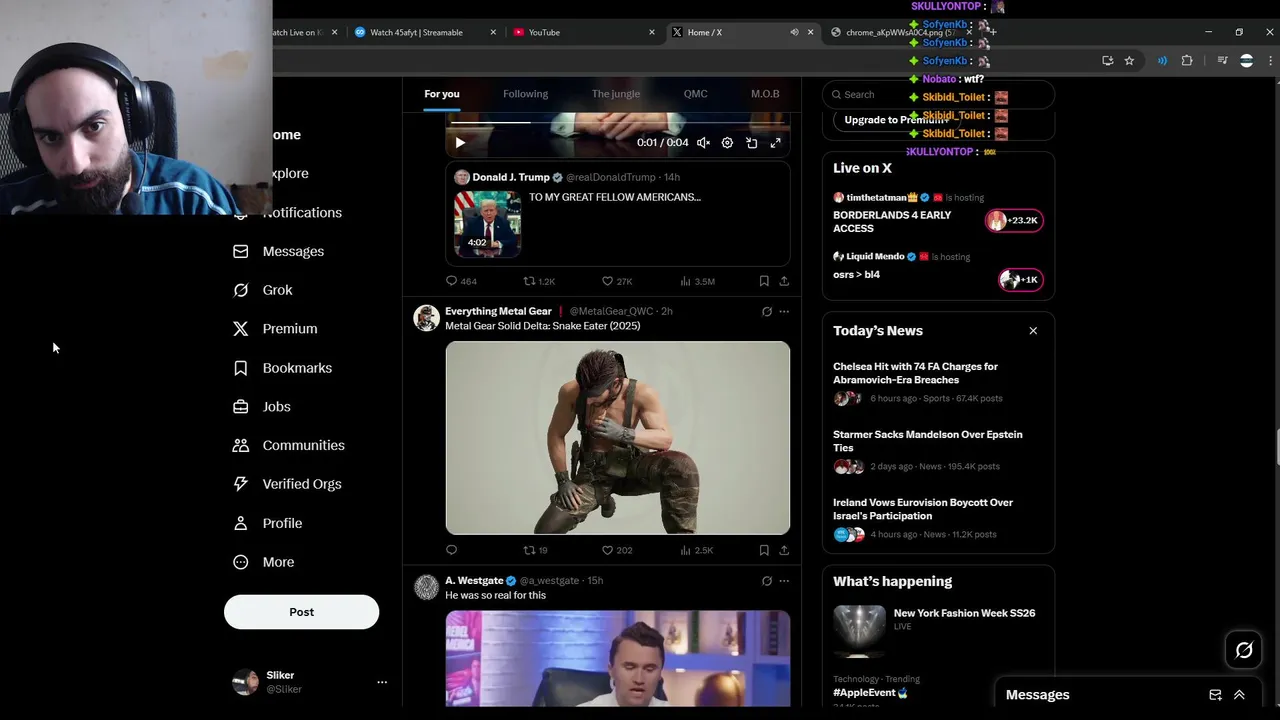Unmute the video via speaker icon

click(x=703, y=143)
